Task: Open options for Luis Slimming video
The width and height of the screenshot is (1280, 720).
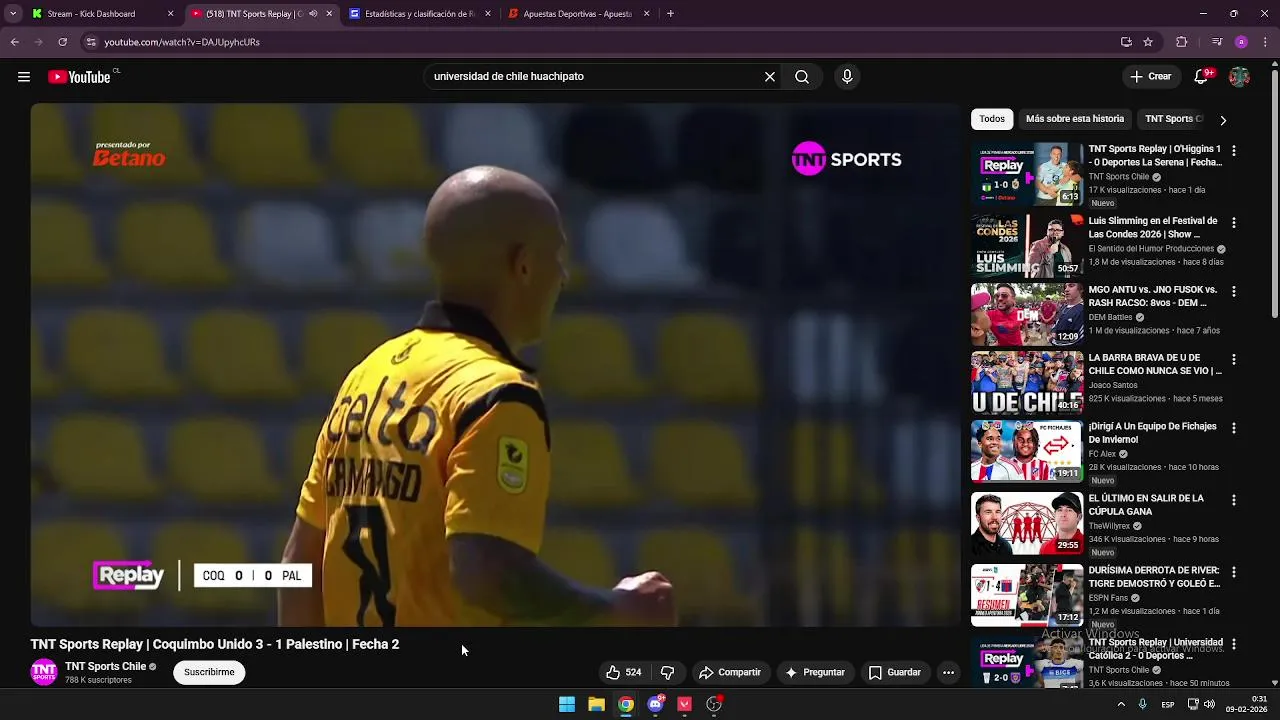Action: pos(1234,223)
